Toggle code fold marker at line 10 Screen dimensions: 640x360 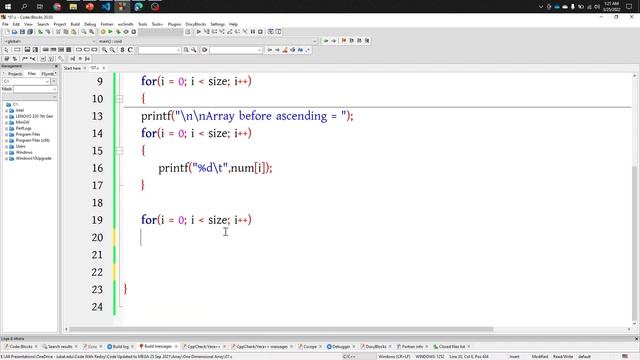point(119,99)
